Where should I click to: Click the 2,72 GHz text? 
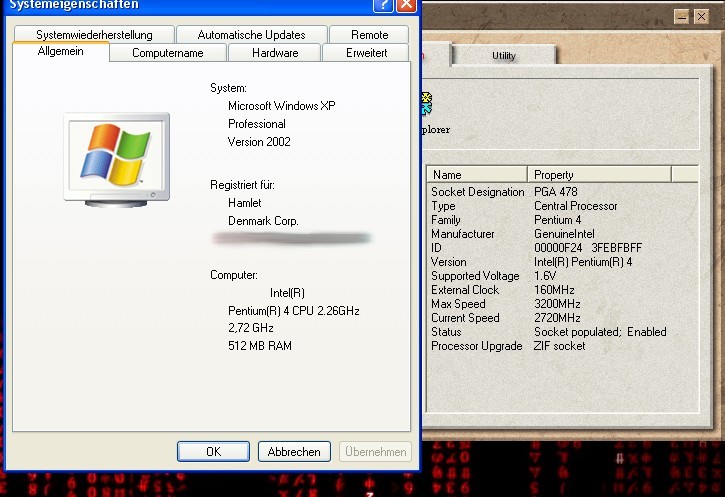point(251,328)
